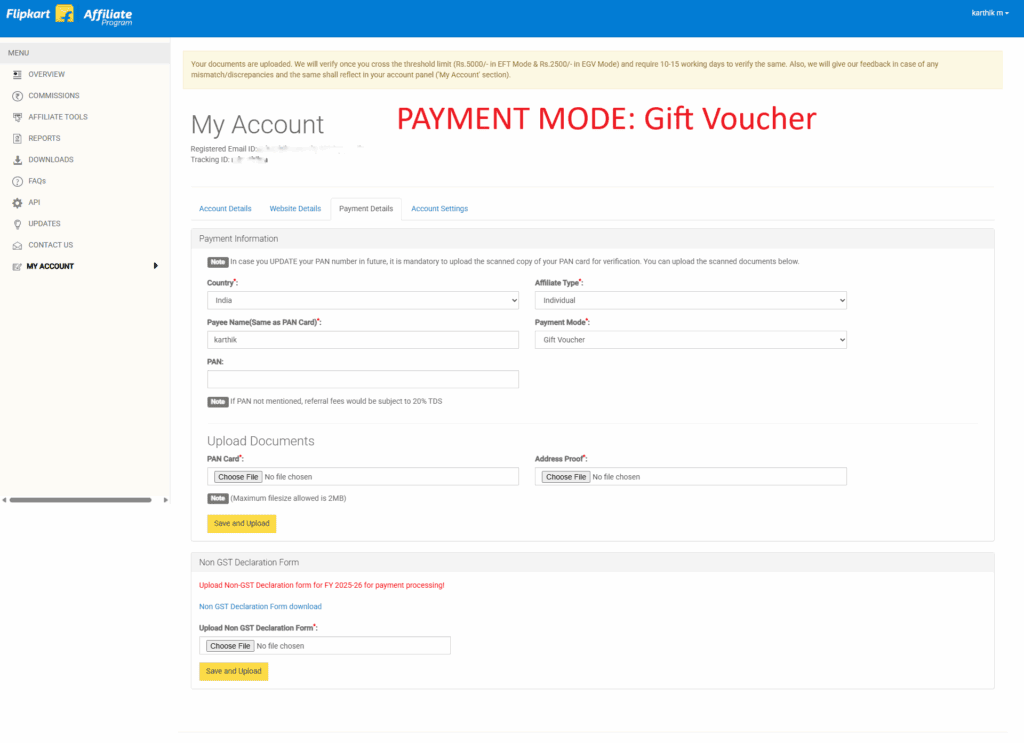The width and height of the screenshot is (1024, 743).
Task: Click the red Non-GST upload warning text
Action: point(321,586)
